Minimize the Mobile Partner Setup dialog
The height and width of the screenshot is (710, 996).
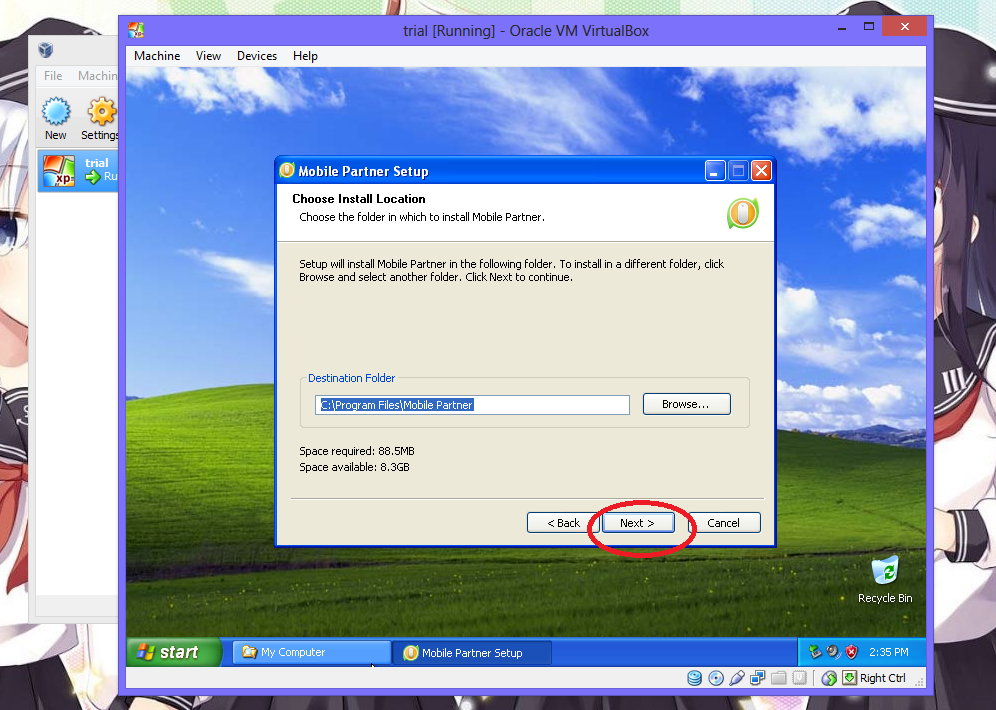715,171
